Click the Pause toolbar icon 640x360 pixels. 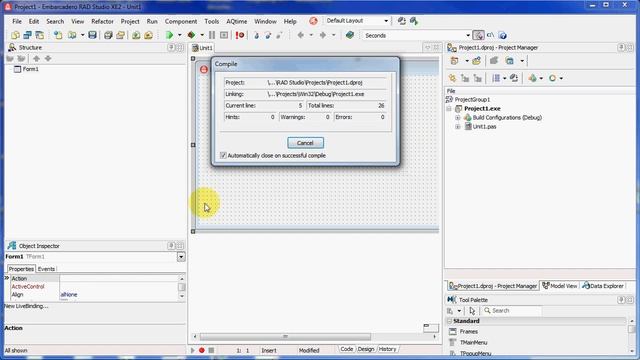(x=212, y=36)
